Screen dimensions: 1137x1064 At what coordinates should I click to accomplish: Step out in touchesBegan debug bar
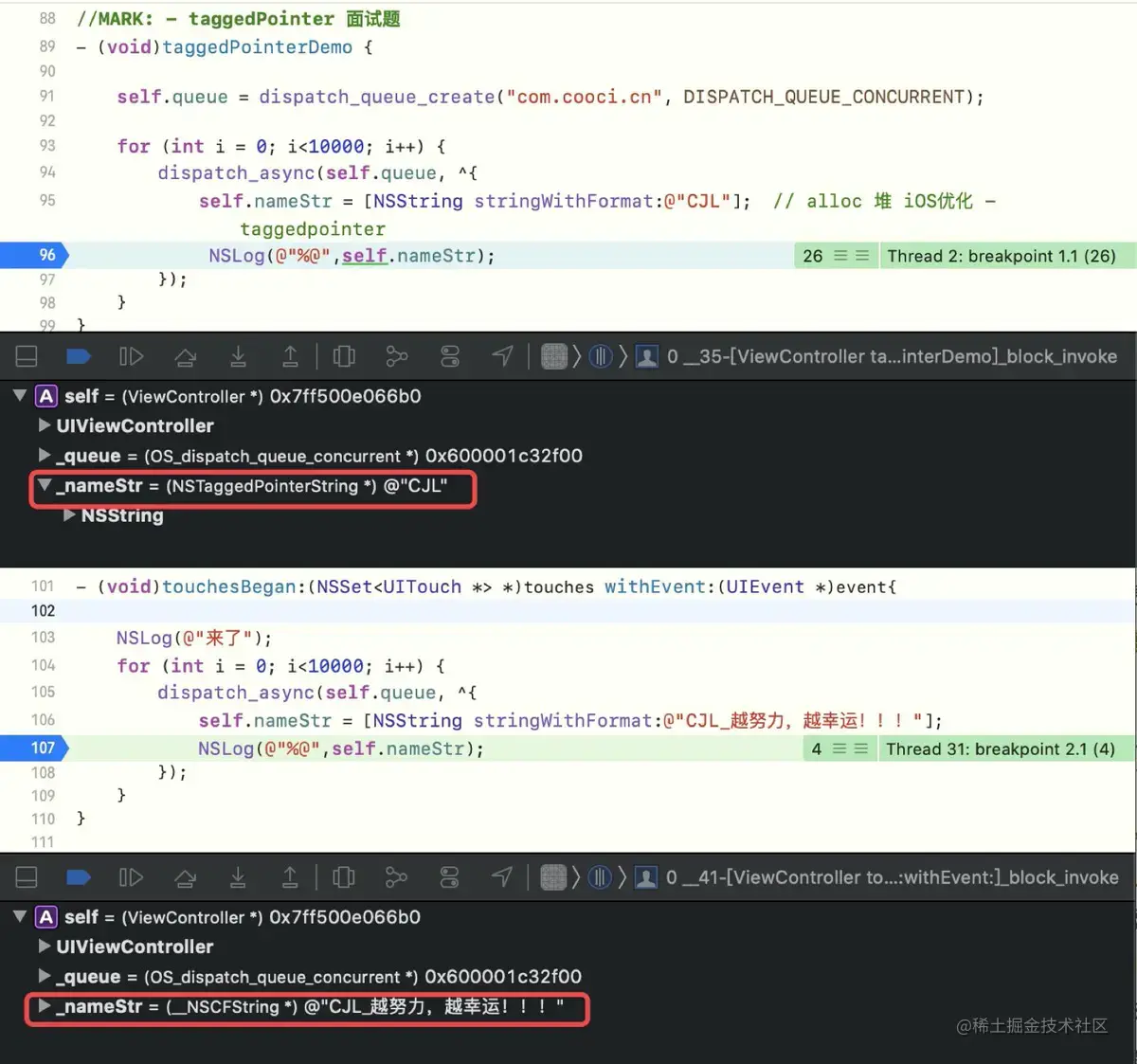coord(290,877)
